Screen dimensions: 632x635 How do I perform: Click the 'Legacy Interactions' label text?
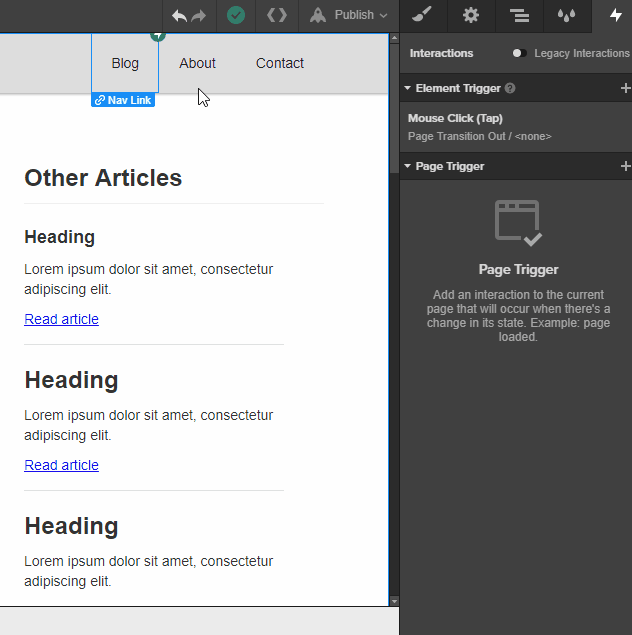[582, 53]
